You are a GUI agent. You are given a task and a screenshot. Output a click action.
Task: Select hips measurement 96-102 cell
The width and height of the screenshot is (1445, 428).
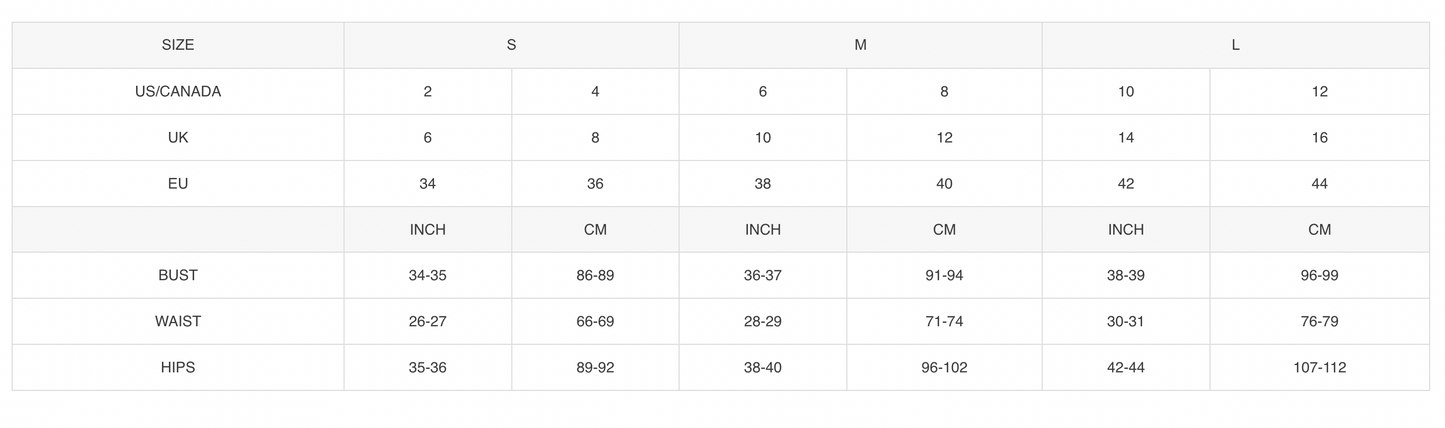coord(944,367)
